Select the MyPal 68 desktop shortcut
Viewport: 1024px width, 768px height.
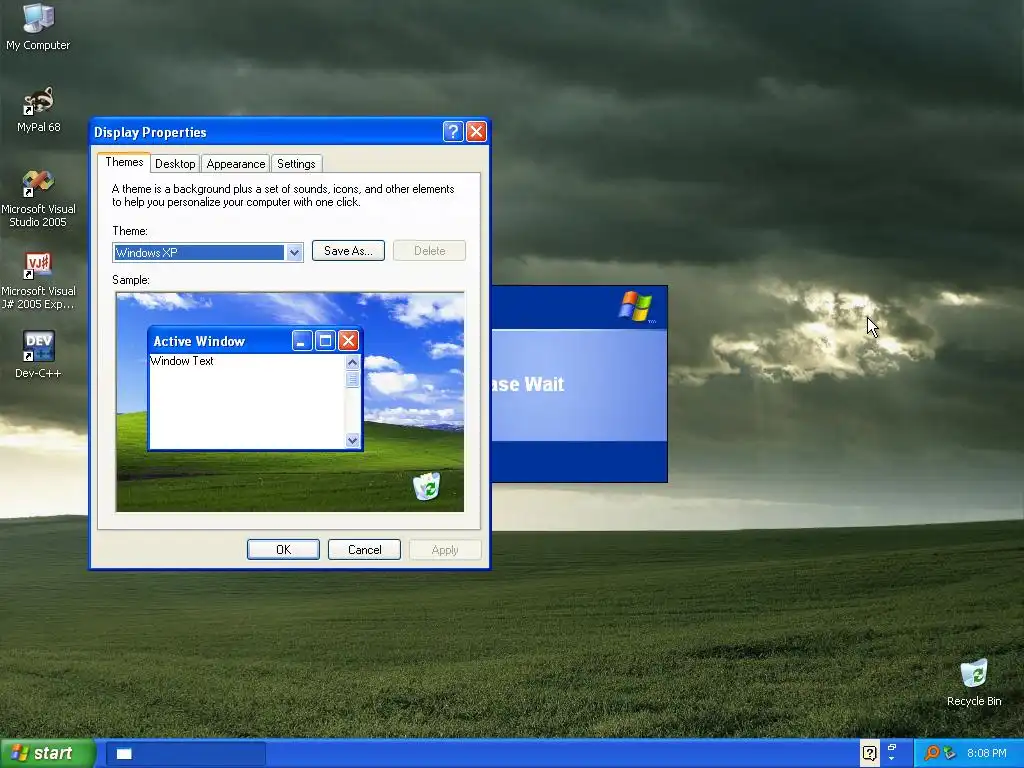[38, 110]
